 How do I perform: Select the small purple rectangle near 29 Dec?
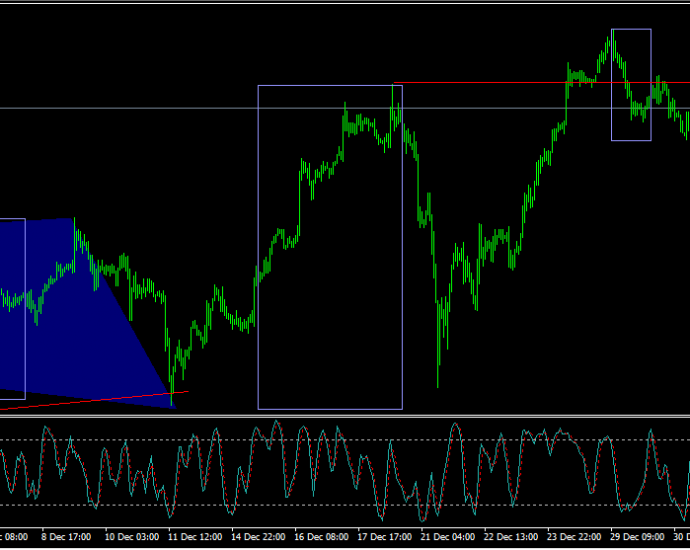(631, 85)
